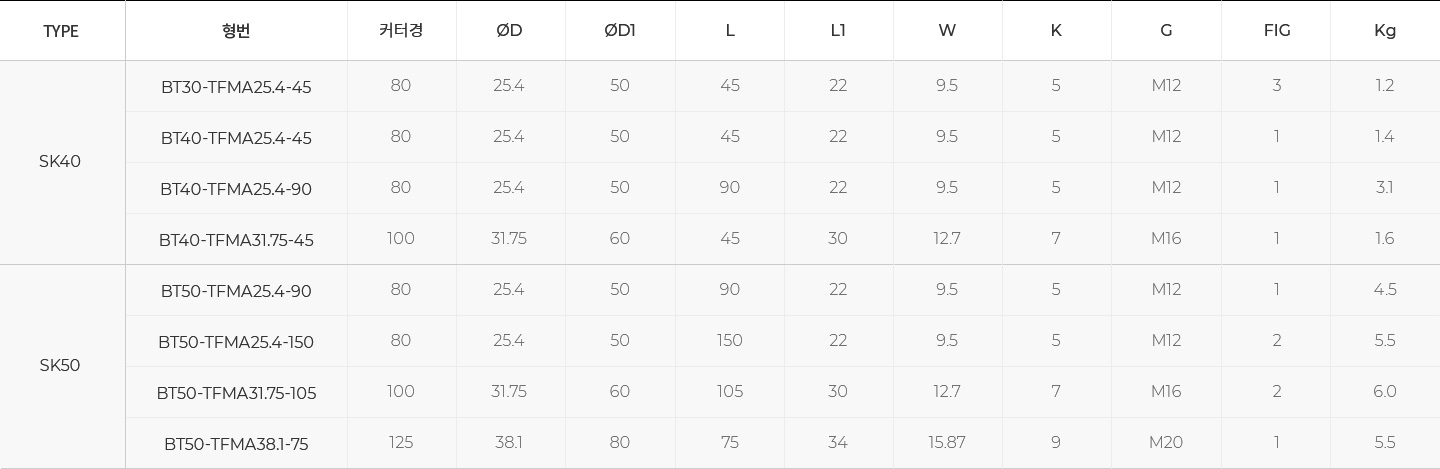This screenshot has width=1440, height=469.
Task: Select the SK50 type cell
Action: (x=60, y=366)
